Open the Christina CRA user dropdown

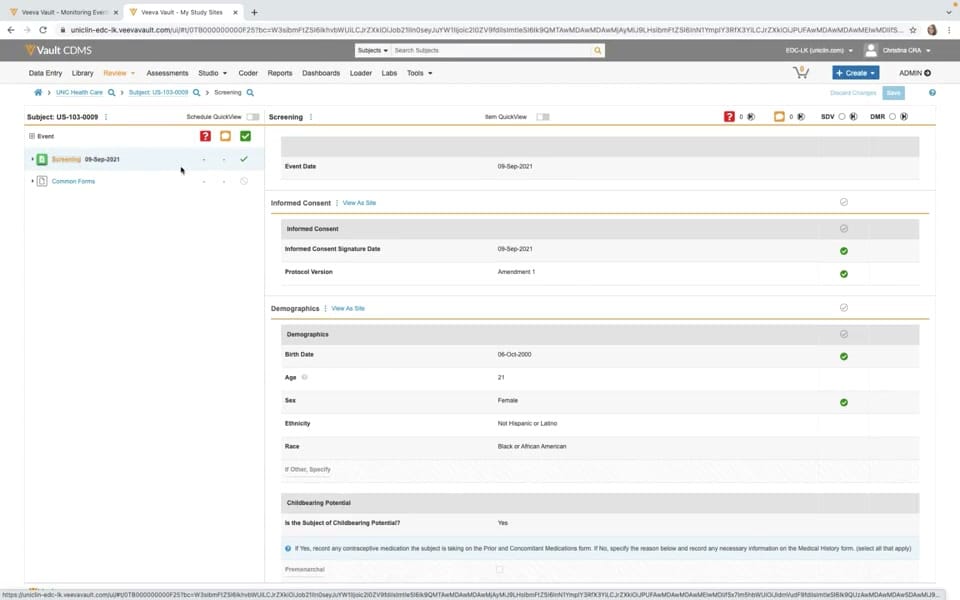(906, 50)
